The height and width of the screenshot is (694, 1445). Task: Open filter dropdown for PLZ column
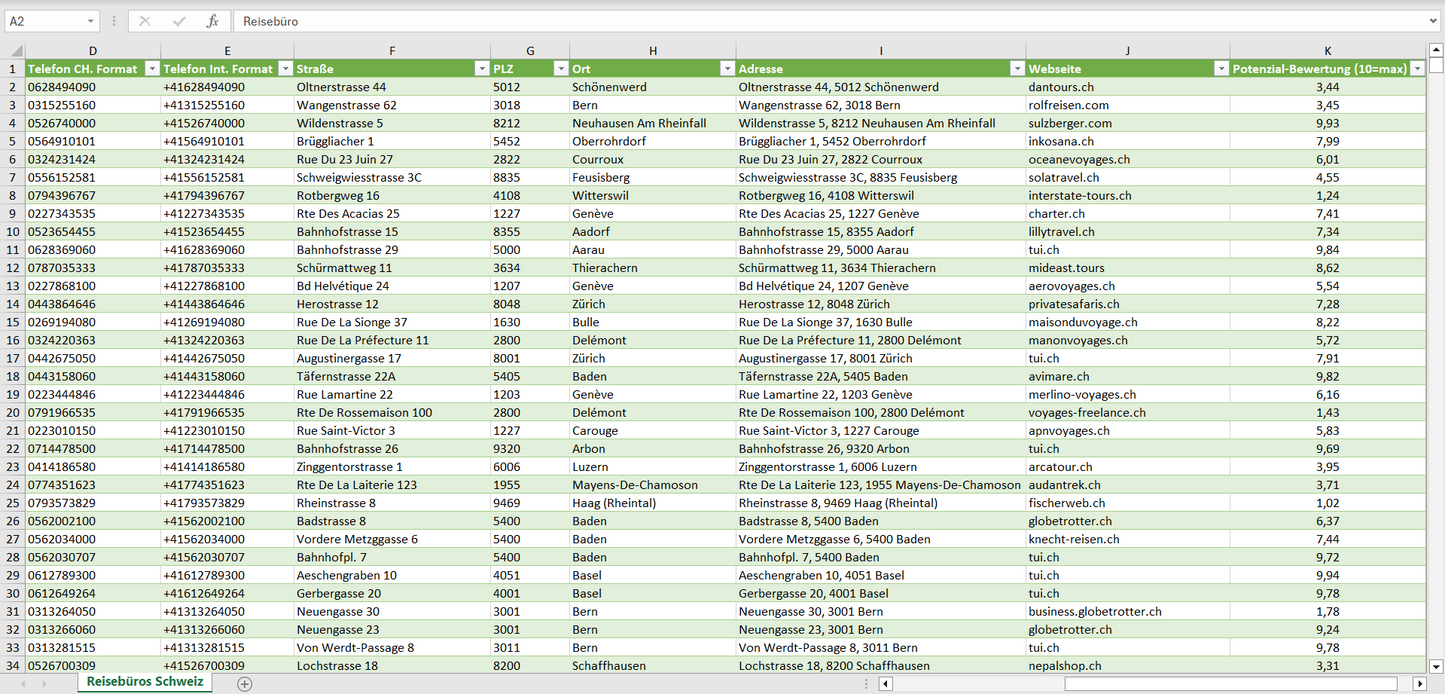click(x=559, y=69)
